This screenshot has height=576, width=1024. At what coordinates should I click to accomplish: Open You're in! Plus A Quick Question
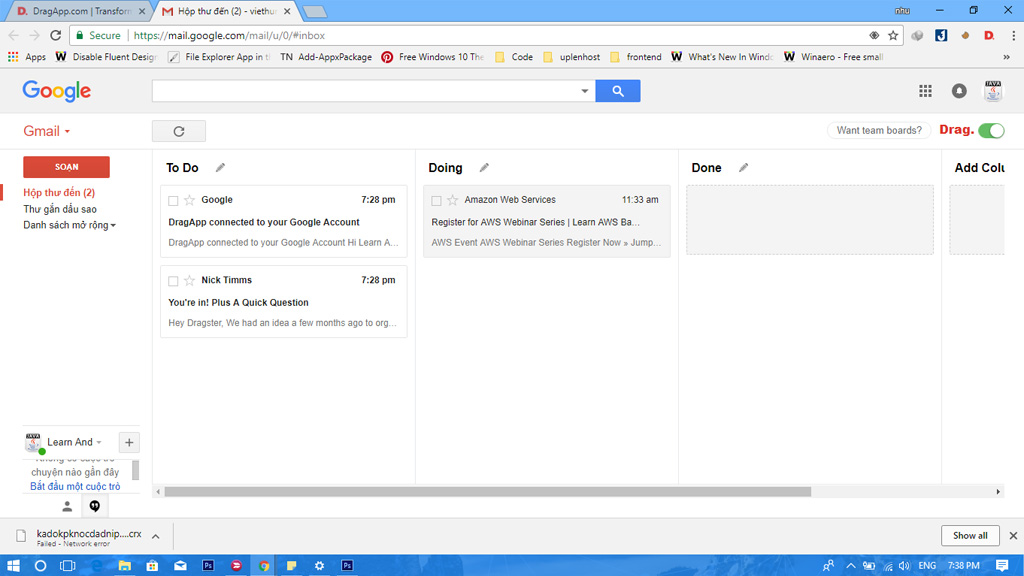coord(238,302)
